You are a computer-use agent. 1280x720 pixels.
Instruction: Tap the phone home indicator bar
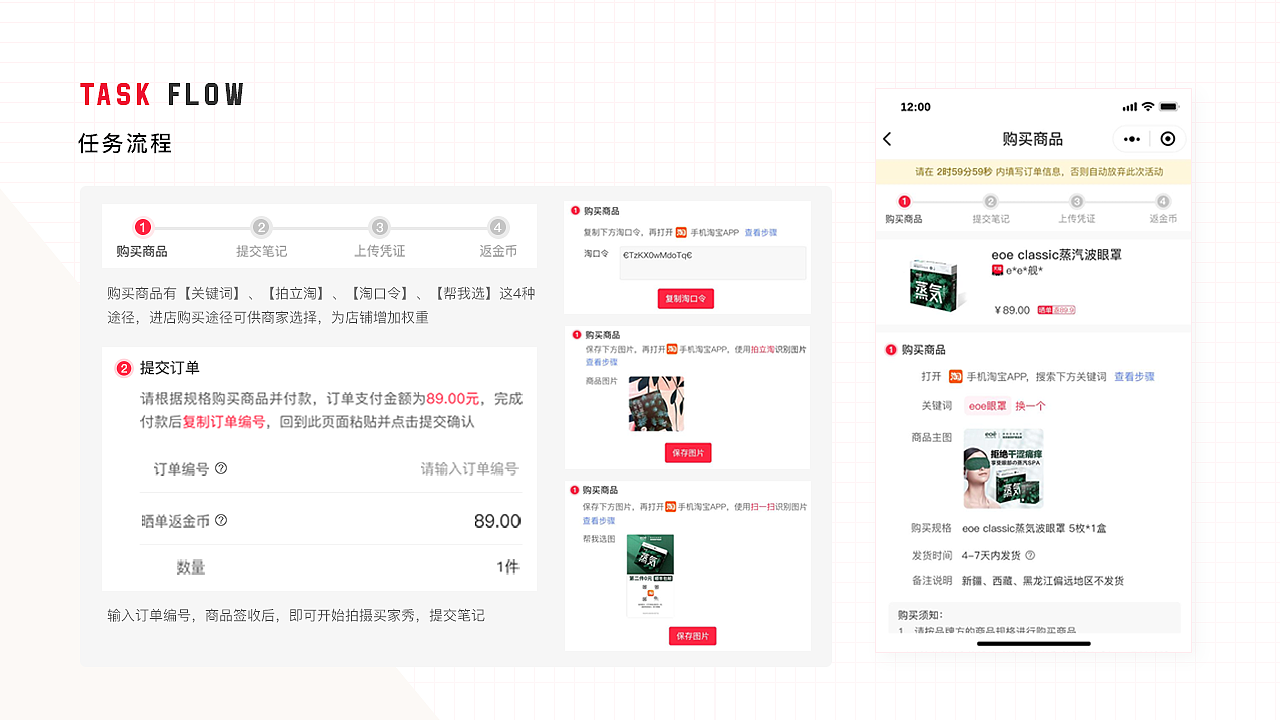click(1033, 644)
